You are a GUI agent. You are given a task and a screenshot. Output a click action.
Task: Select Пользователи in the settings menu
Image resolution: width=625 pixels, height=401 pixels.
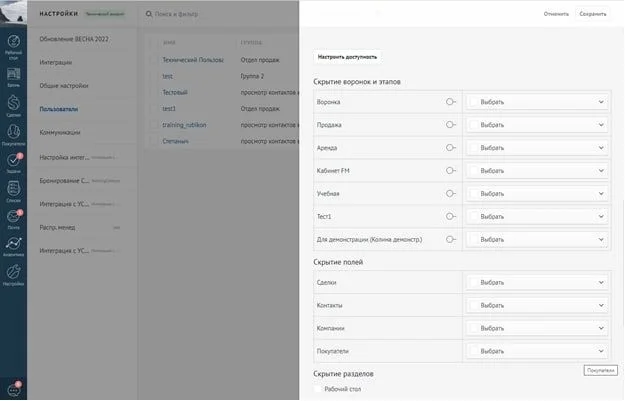[59, 108]
